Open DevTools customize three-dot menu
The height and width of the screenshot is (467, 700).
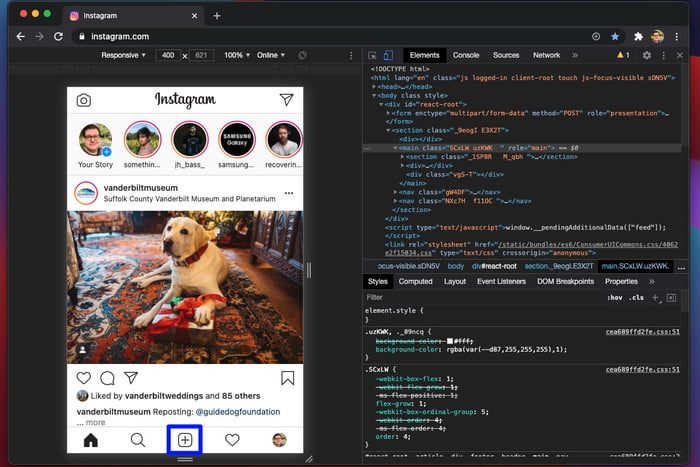tap(663, 55)
